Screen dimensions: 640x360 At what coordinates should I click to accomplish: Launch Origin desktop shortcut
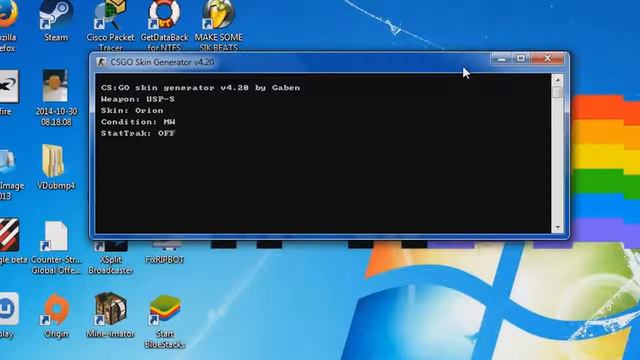click(56, 315)
